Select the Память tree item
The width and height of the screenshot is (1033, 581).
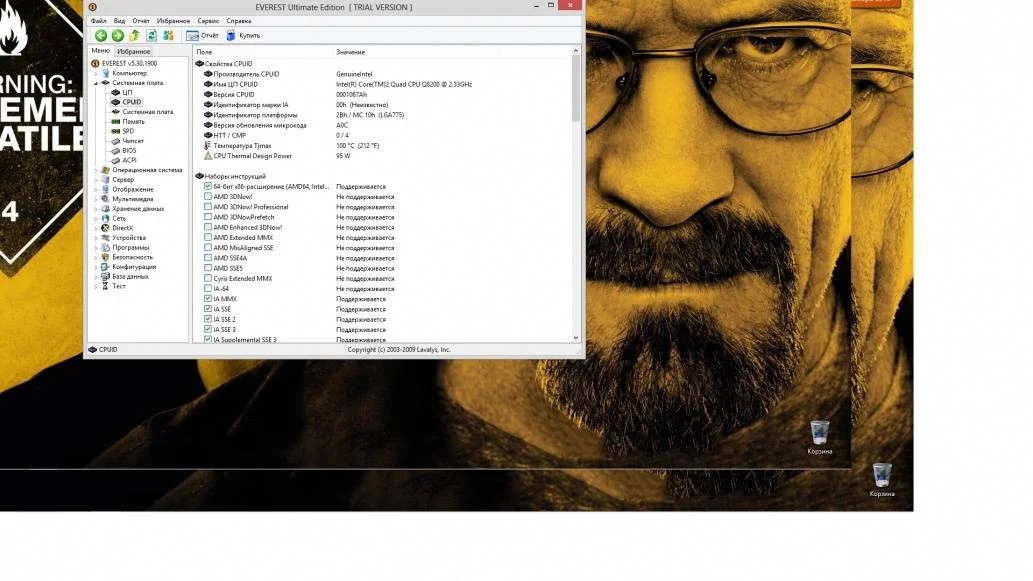click(133, 122)
